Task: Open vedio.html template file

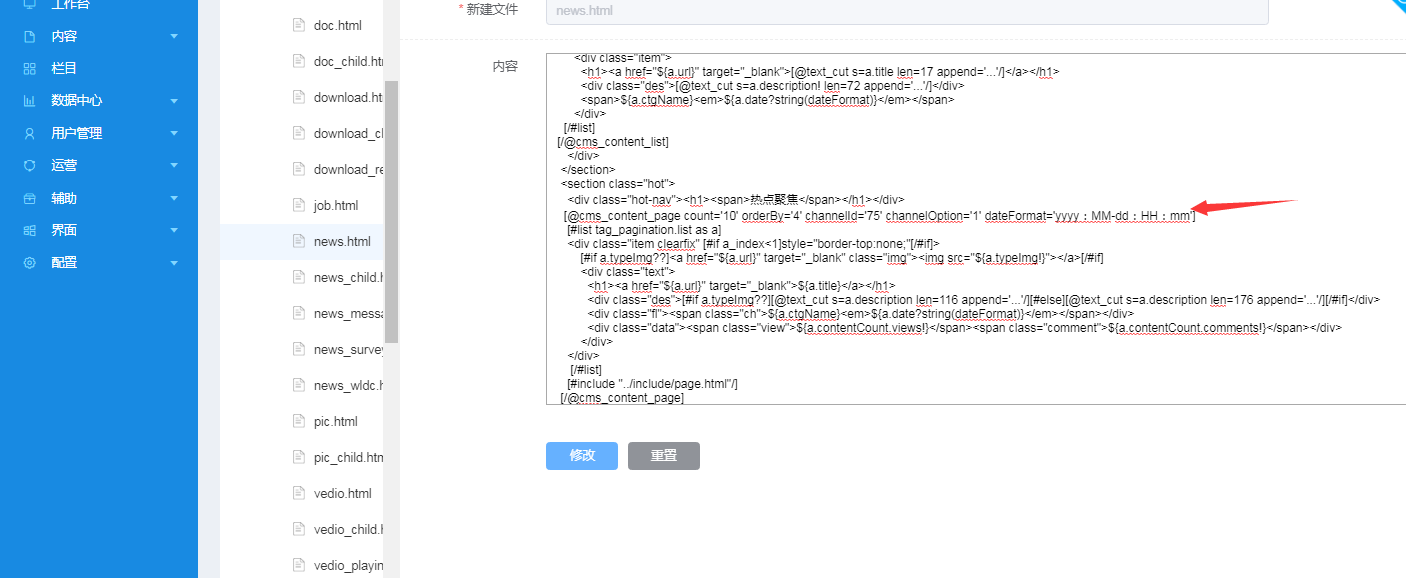Action: click(x=342, y=493)
